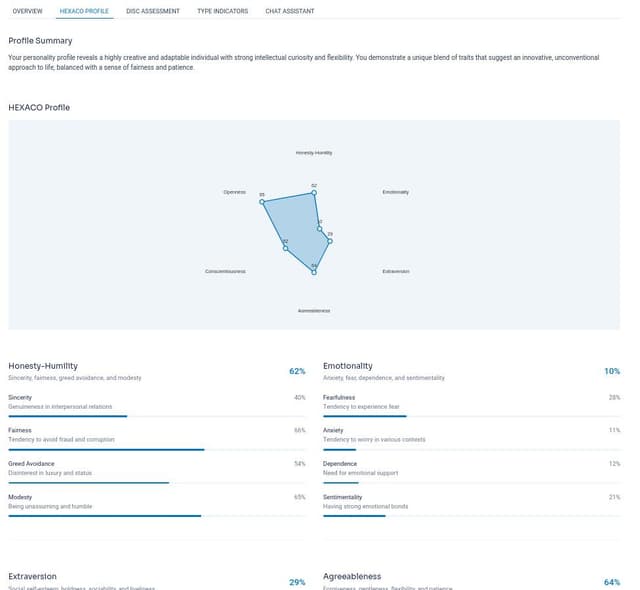Viewport: 640px width, 590px height.
Task: Open the Chat Assistant tab
Action: pyautogui.click(x=290, y=11)
